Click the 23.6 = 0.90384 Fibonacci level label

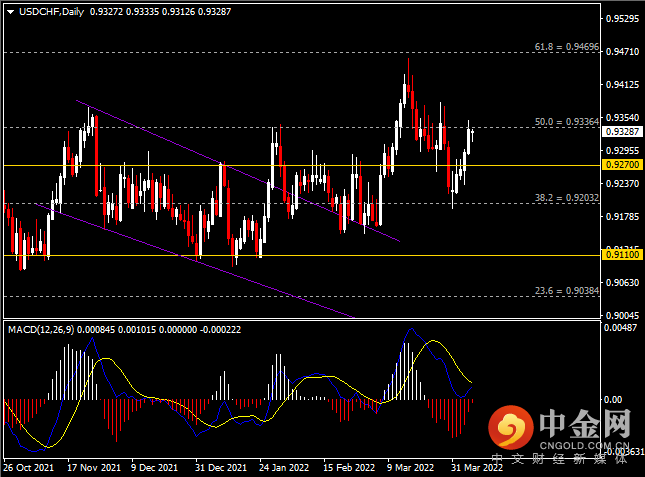(567, 290)
